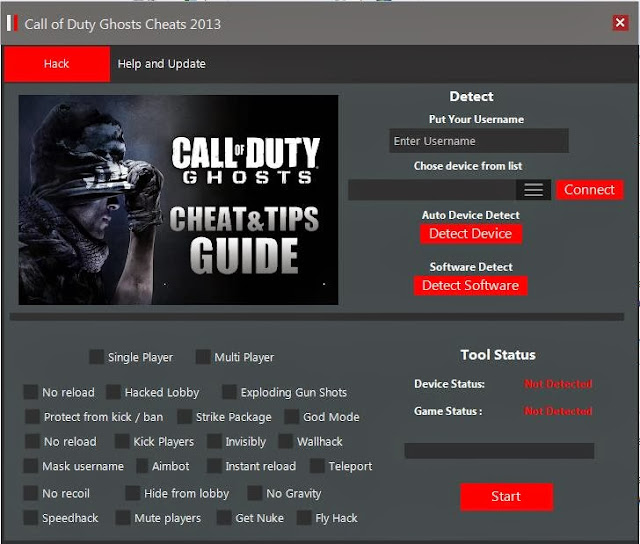Enable the Strike Package checkbox
This screenshot has width=640, height=544.
click(x=184, y=417)
